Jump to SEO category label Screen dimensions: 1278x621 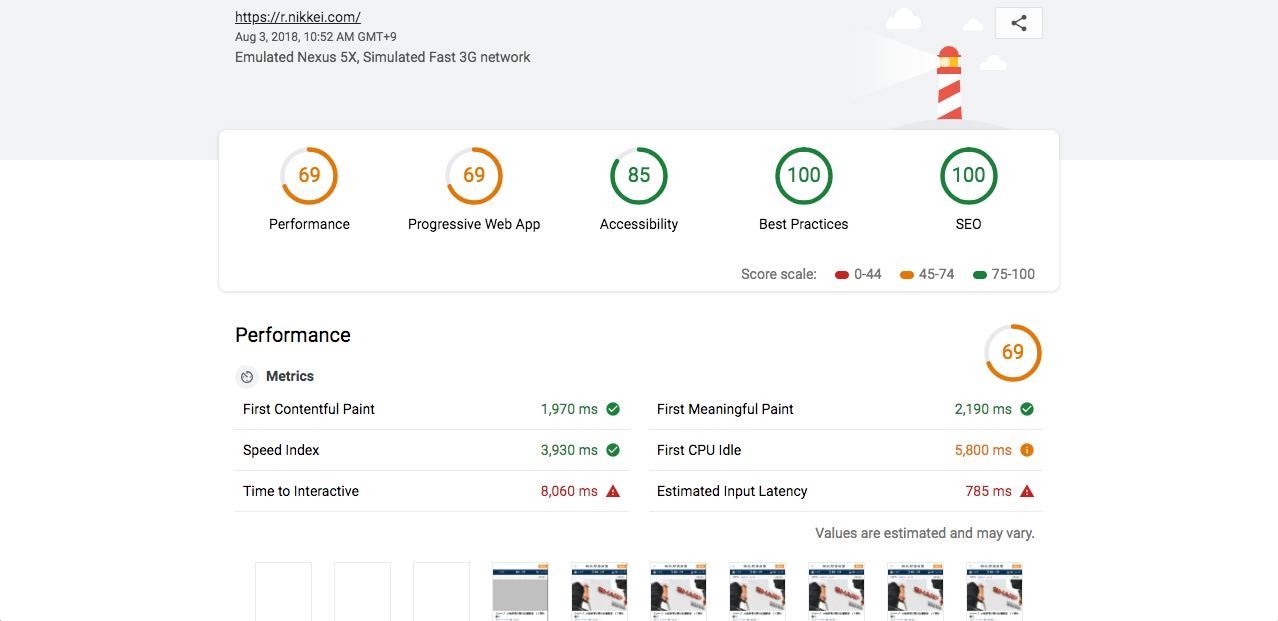pyautogui.click(x=969, y=224)
